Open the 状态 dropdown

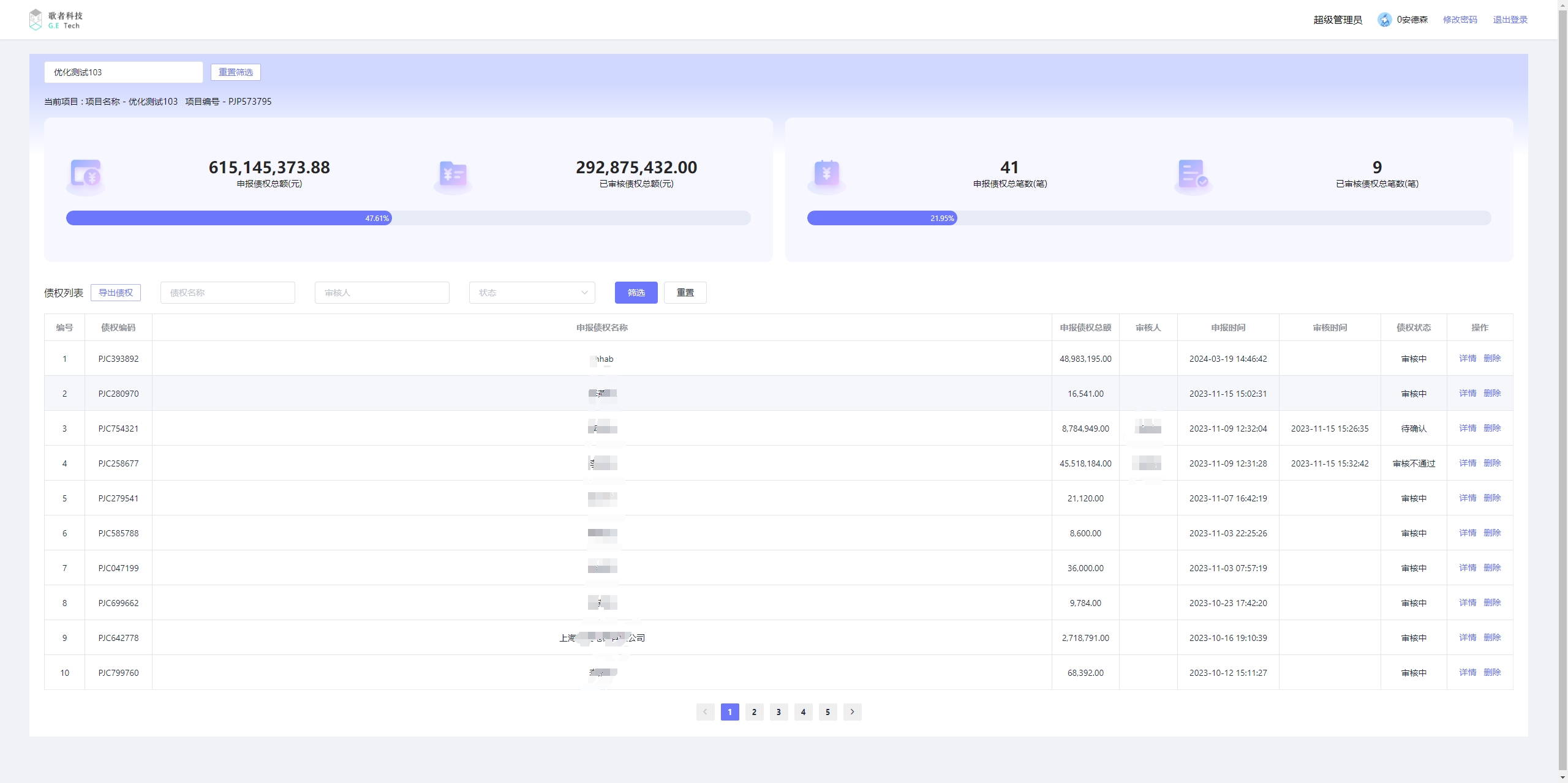tap(532, 293)
